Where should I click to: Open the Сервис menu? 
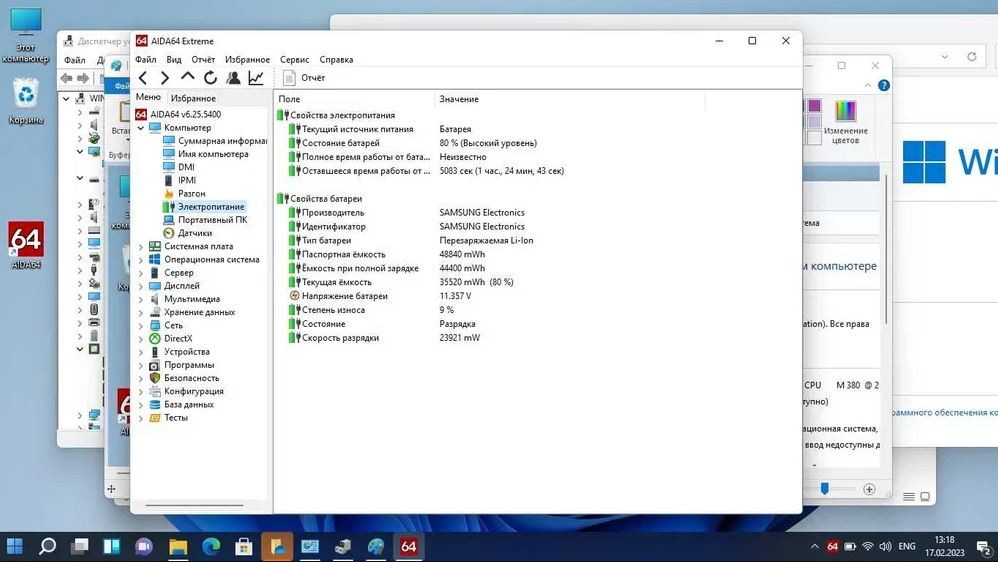coord(294,60)
